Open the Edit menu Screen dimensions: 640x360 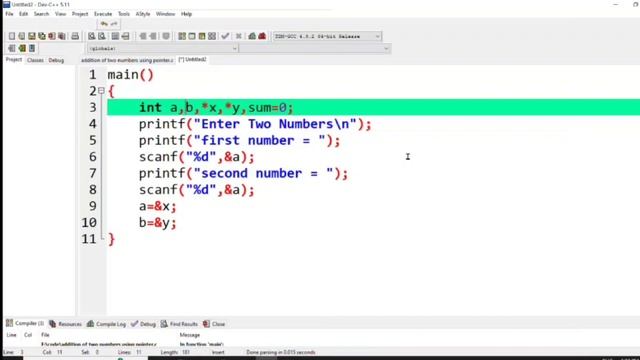24,14
